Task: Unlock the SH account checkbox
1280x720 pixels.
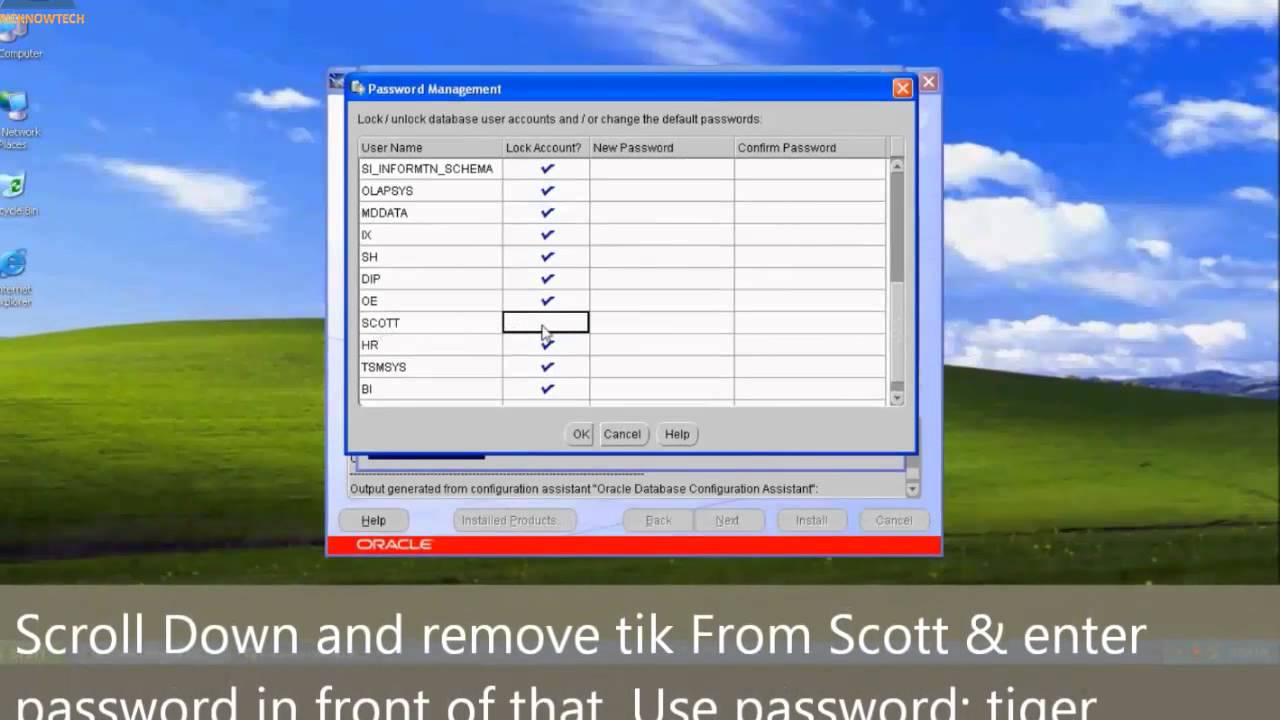Action: [x=546, y=257]
